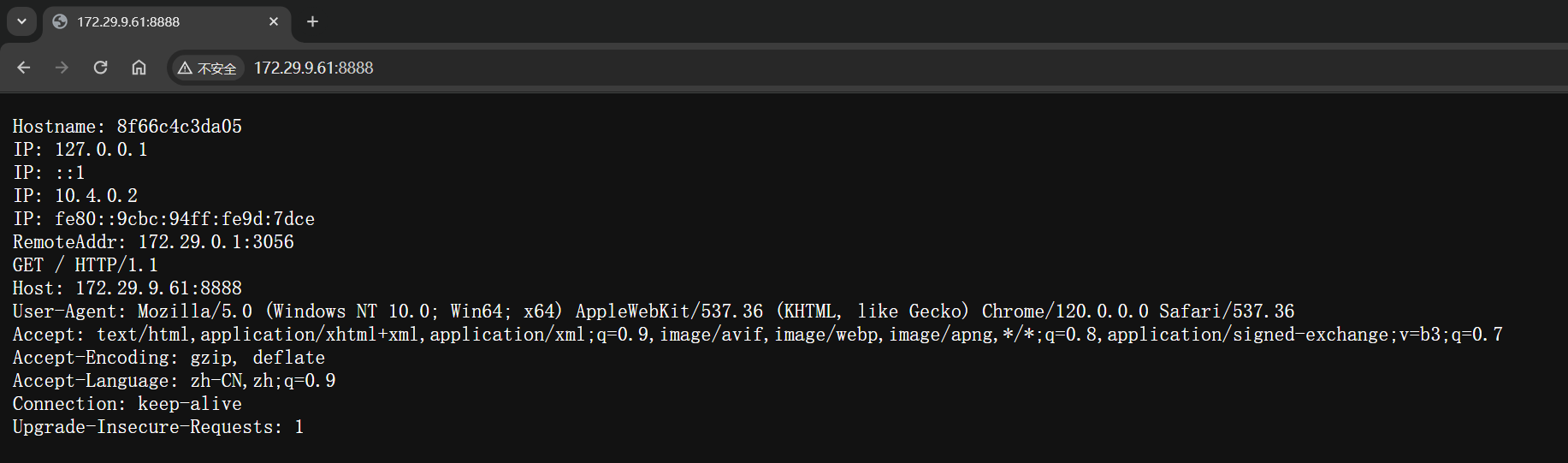The width and height of the screenshot is (1568, 463).
Task: Go back with the left arrow
Action: [23, 68]
